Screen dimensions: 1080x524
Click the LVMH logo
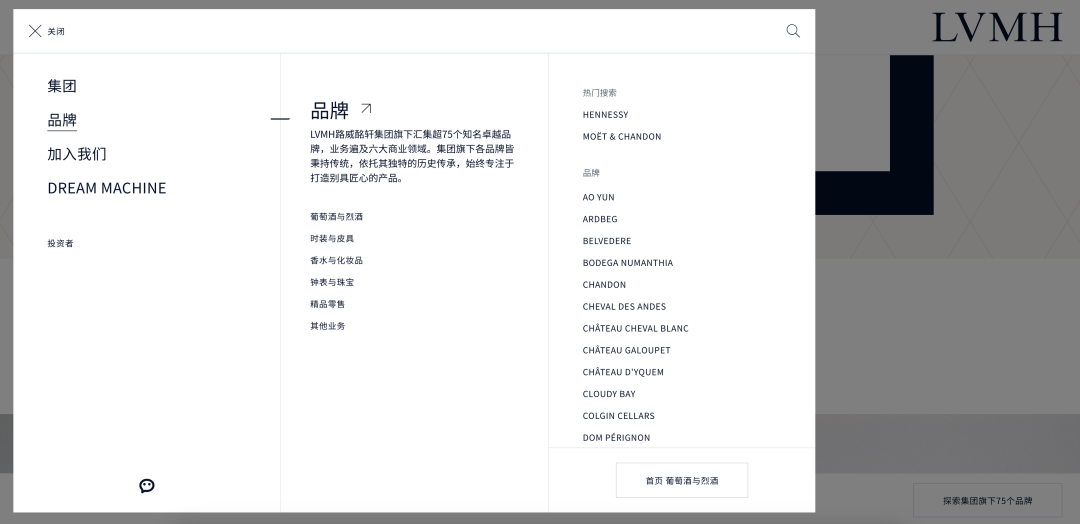point(996,28)
